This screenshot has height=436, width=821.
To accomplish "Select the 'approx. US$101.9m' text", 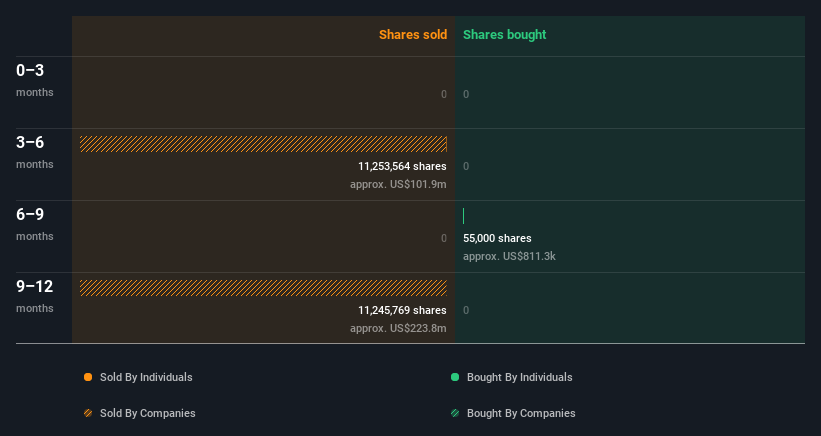I will [398, 184].
